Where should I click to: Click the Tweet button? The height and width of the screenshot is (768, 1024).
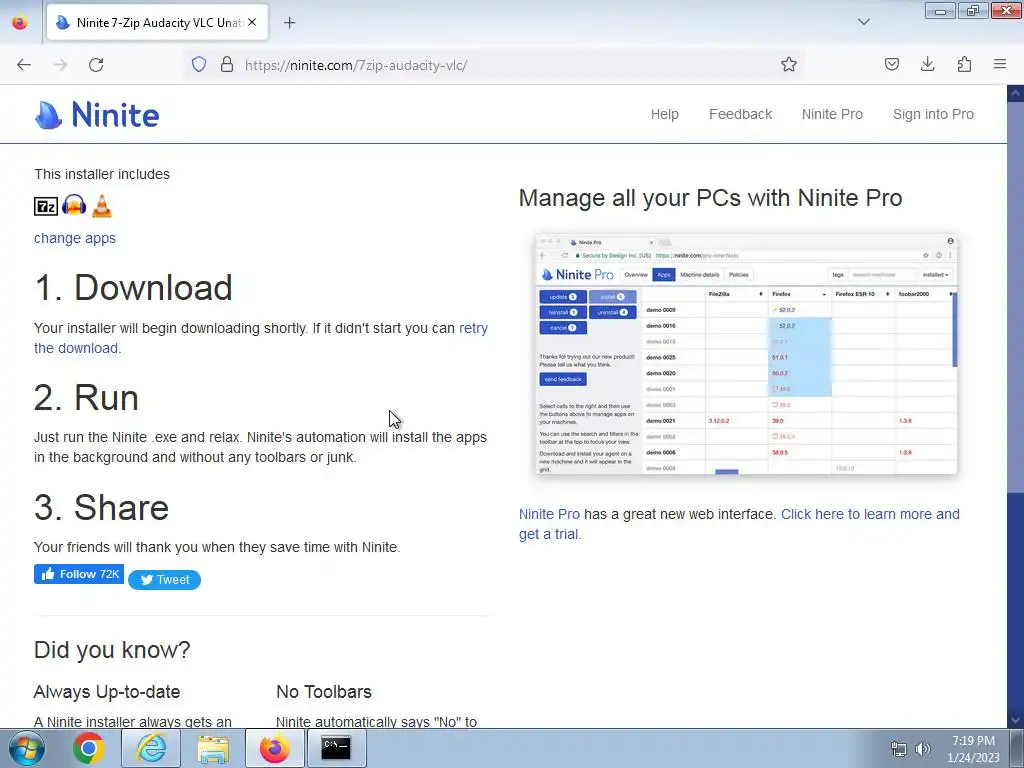point(165,580)
